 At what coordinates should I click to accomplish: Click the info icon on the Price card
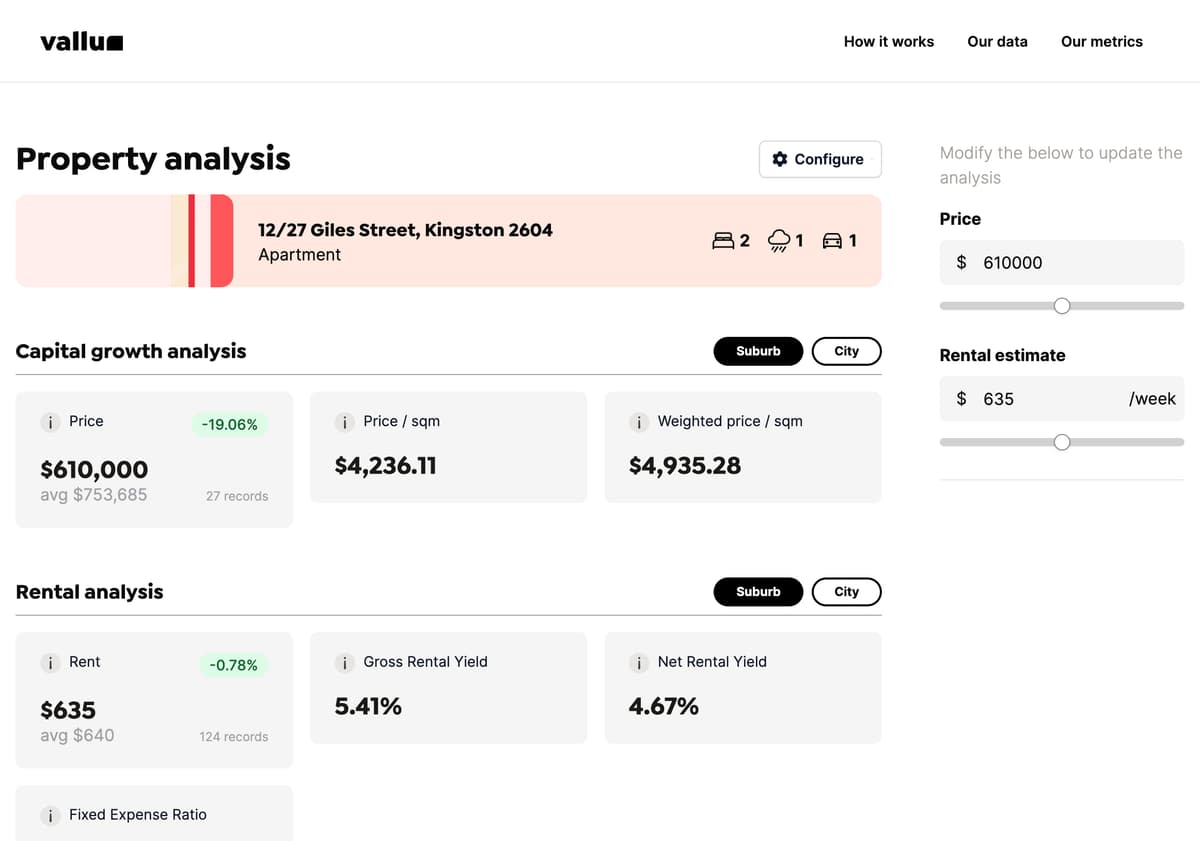point(50,422)
